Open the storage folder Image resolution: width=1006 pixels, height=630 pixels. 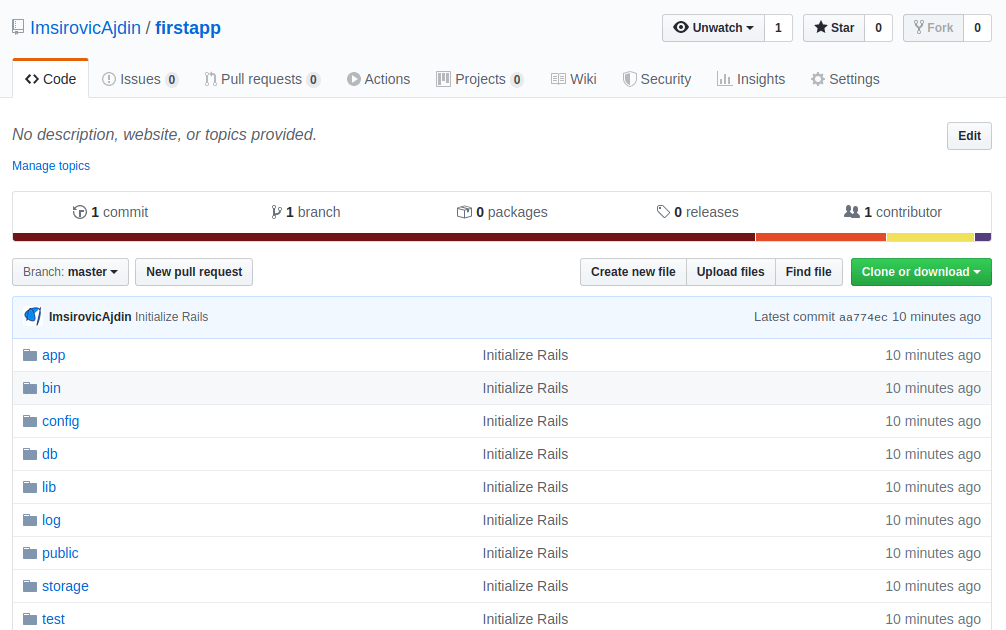click(65, 586)
